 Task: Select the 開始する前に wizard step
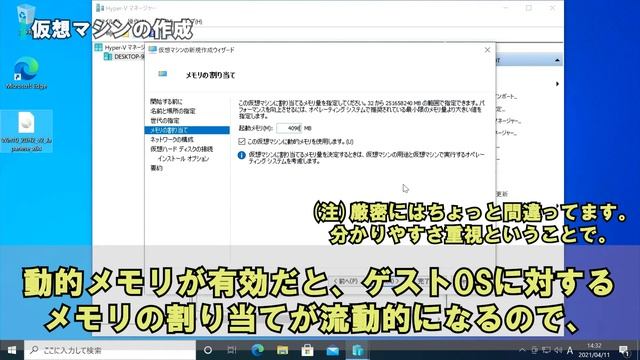click(x=166, y=102)
